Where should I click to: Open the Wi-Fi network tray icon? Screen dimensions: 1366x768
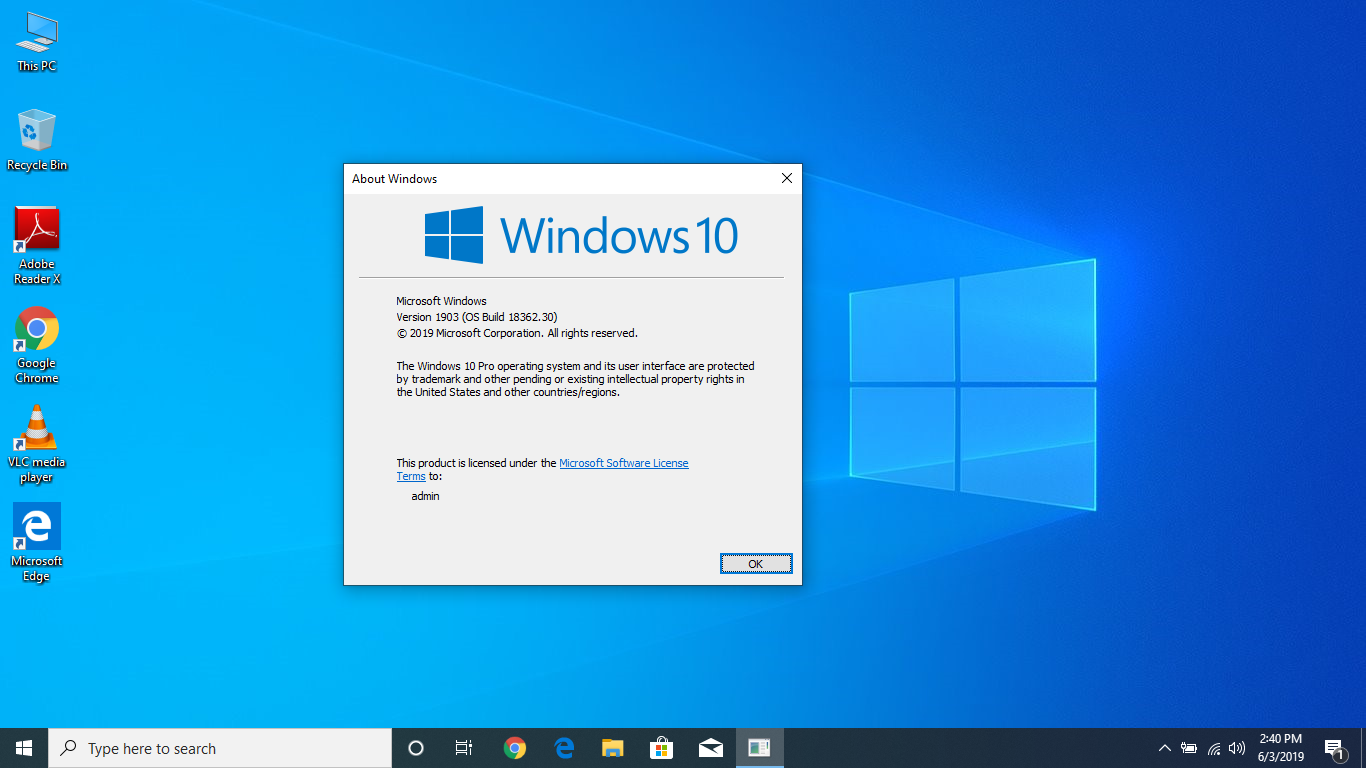[x=1213, y=748]
